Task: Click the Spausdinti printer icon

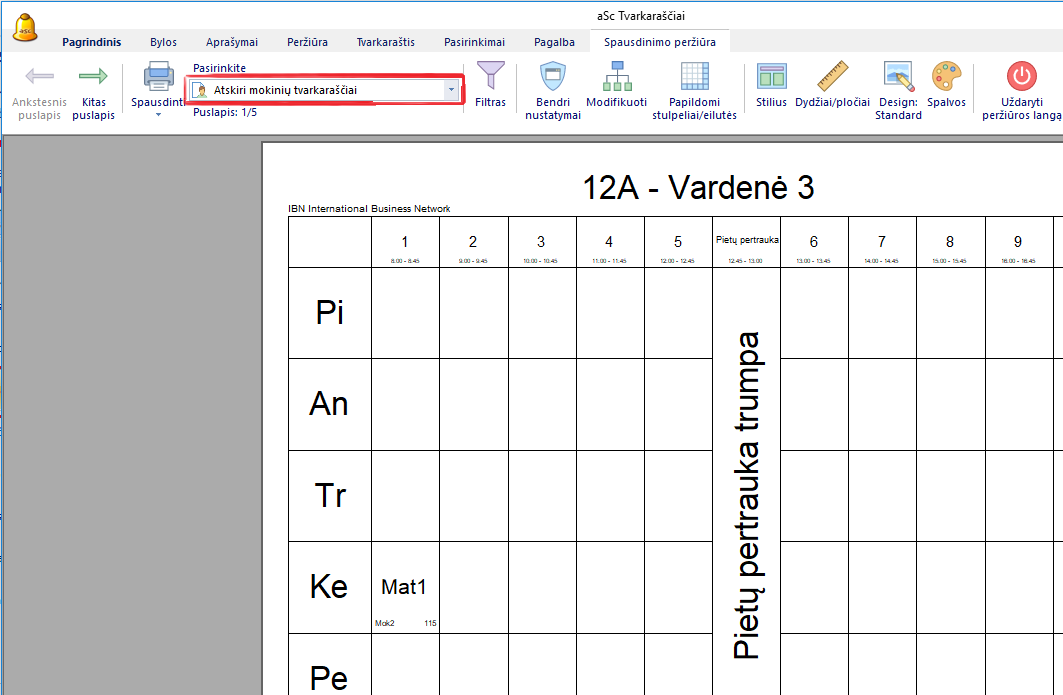Action: pyautogui.click(x=159, y=77)
